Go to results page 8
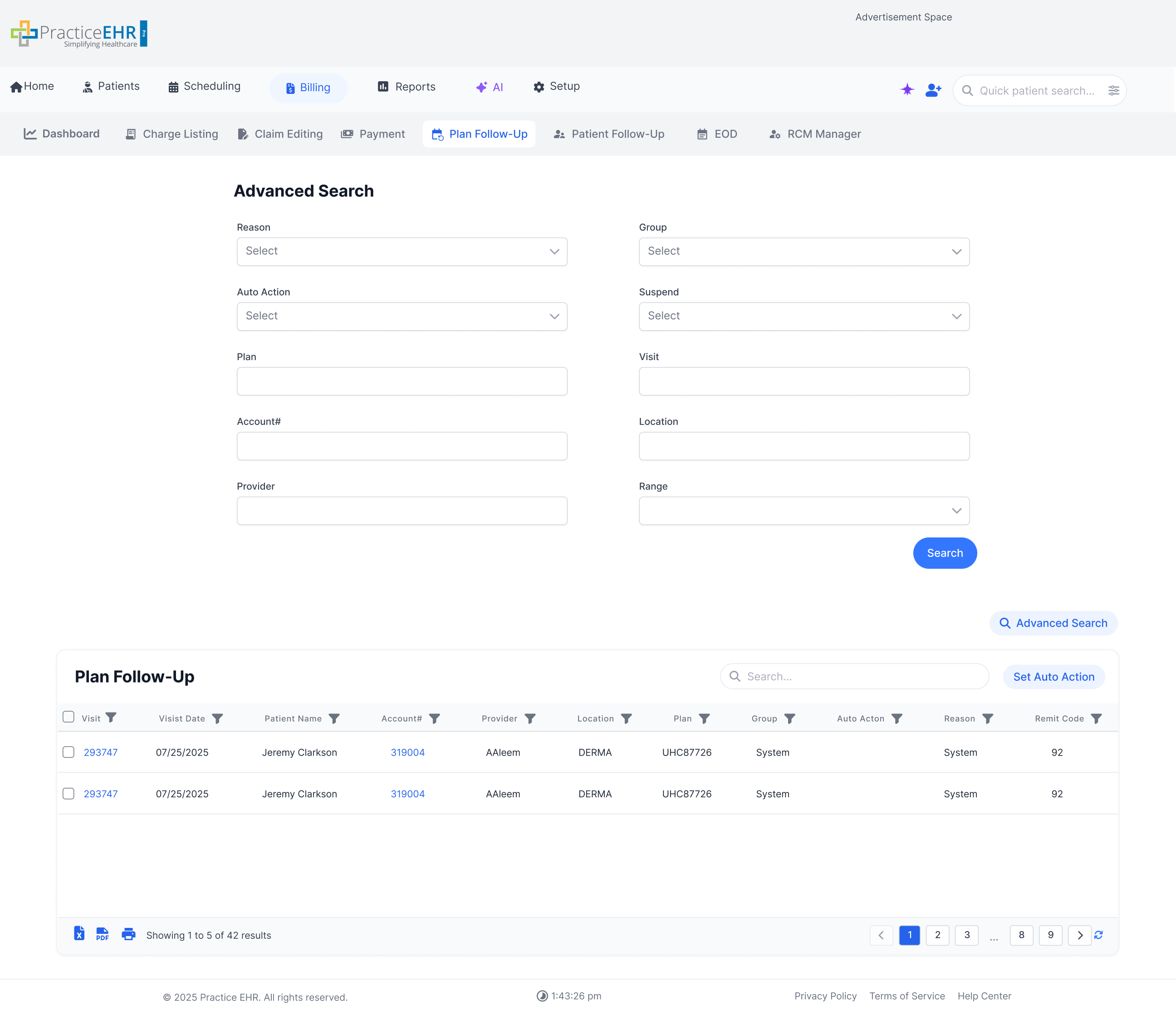Screen dimensions: 1176x1015 1022,935
